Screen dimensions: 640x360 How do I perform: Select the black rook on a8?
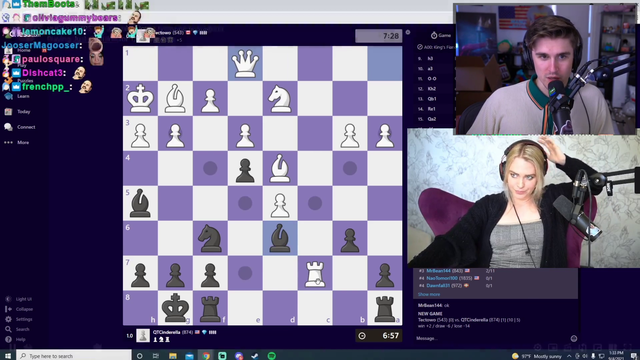tap(384, 308)
